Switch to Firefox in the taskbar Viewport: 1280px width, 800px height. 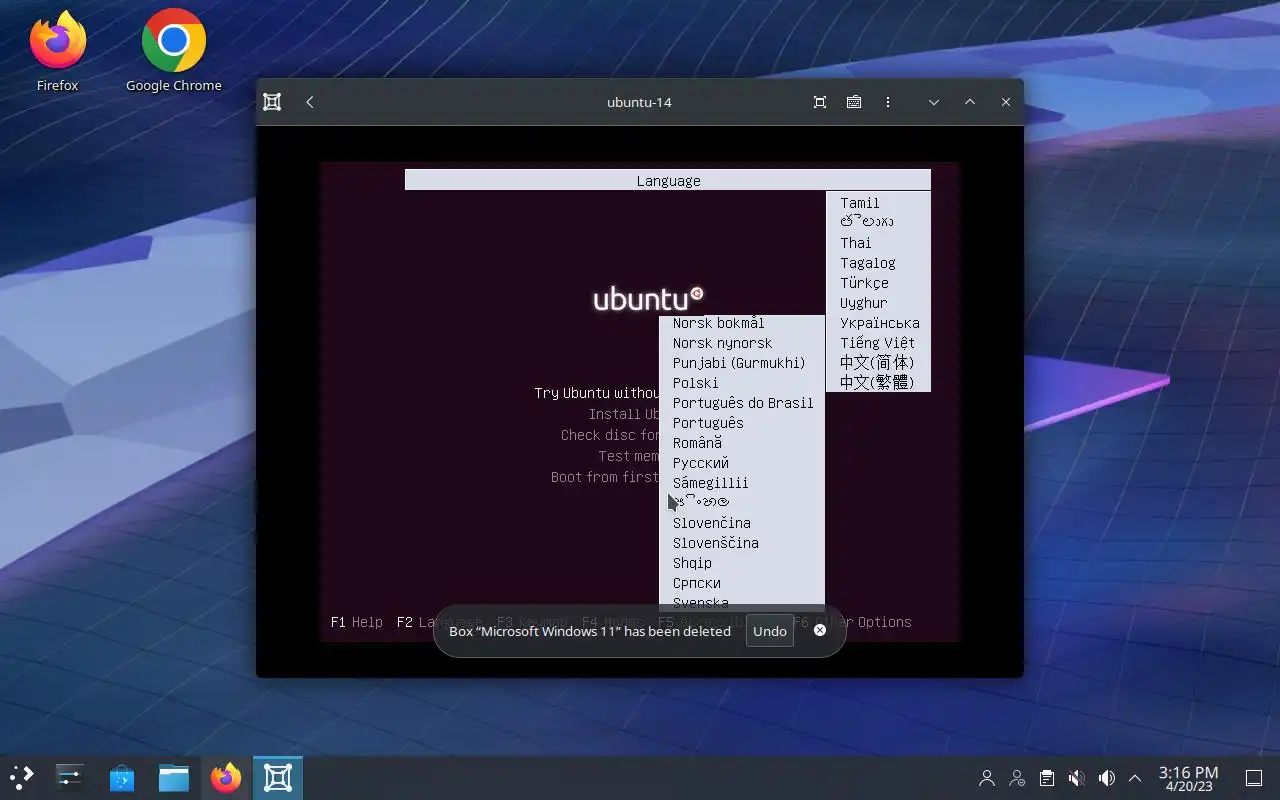coord(226,778)
